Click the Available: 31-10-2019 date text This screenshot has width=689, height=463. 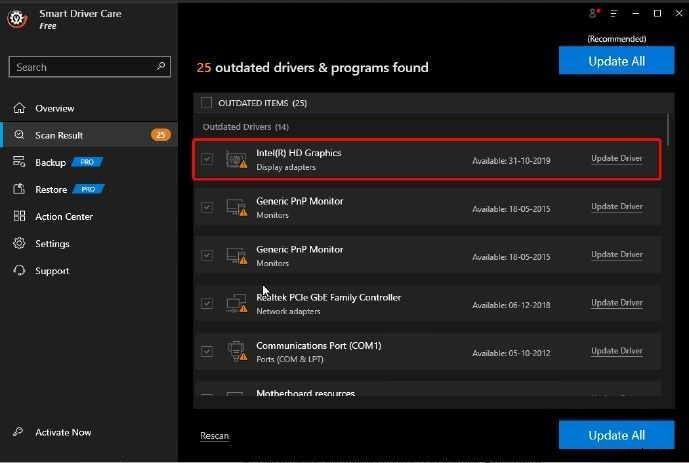coord(511,161)
